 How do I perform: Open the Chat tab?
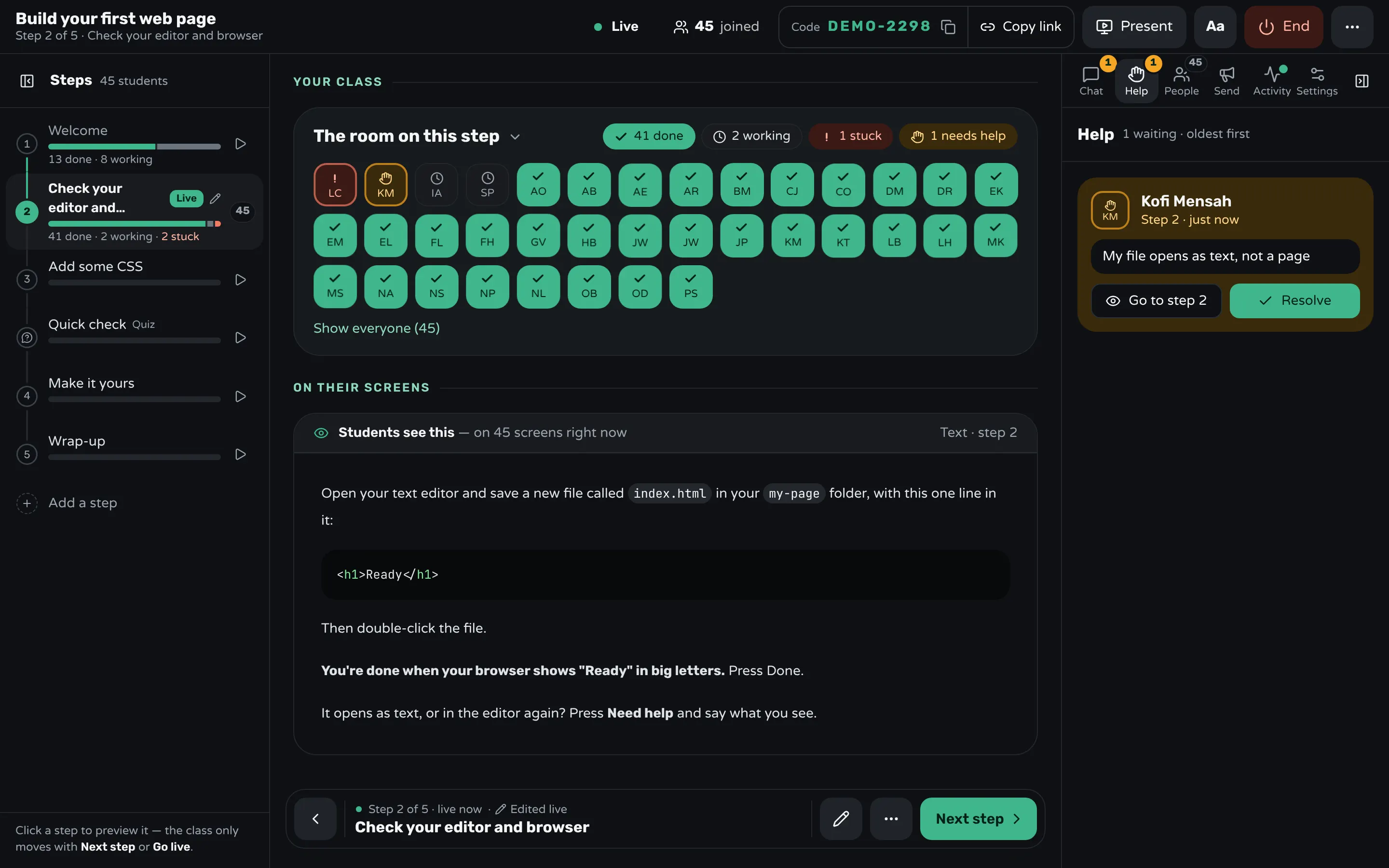(1090, 81)
